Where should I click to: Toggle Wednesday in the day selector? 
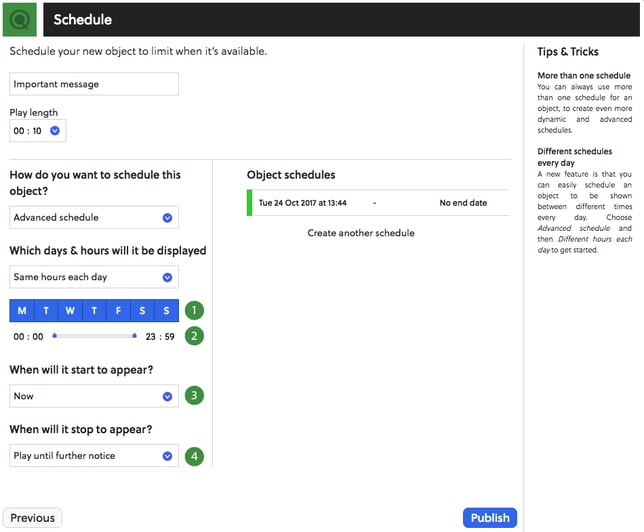[x=70, y=310]
